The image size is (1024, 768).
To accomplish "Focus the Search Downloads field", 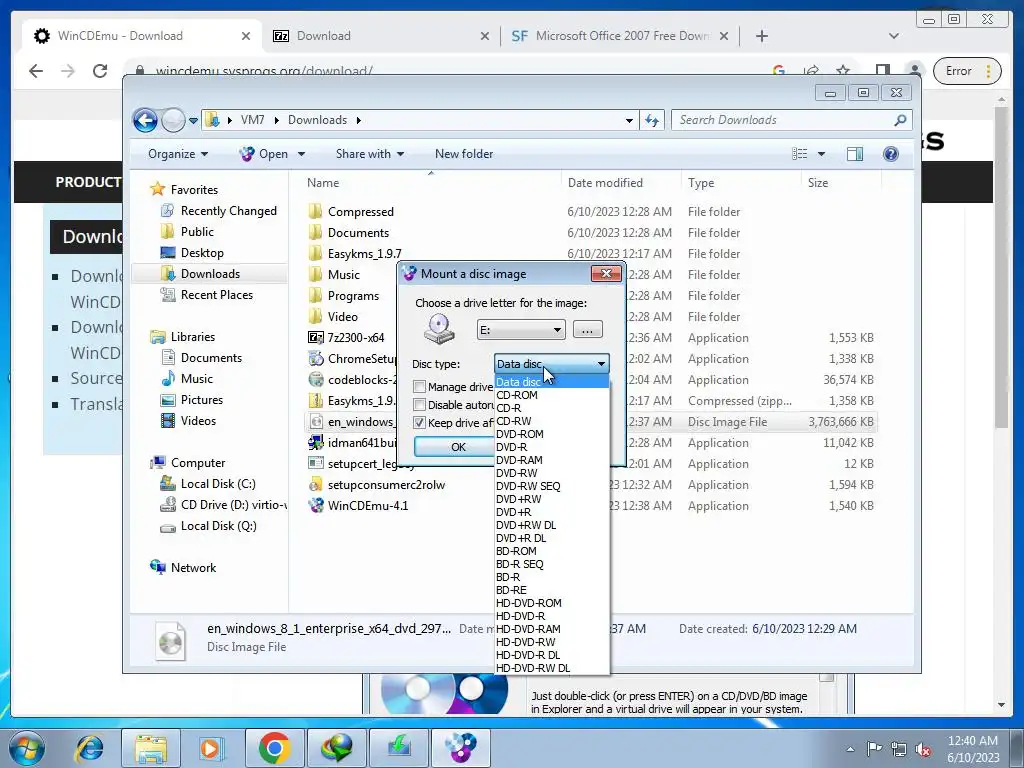I will tap(782, 120).
